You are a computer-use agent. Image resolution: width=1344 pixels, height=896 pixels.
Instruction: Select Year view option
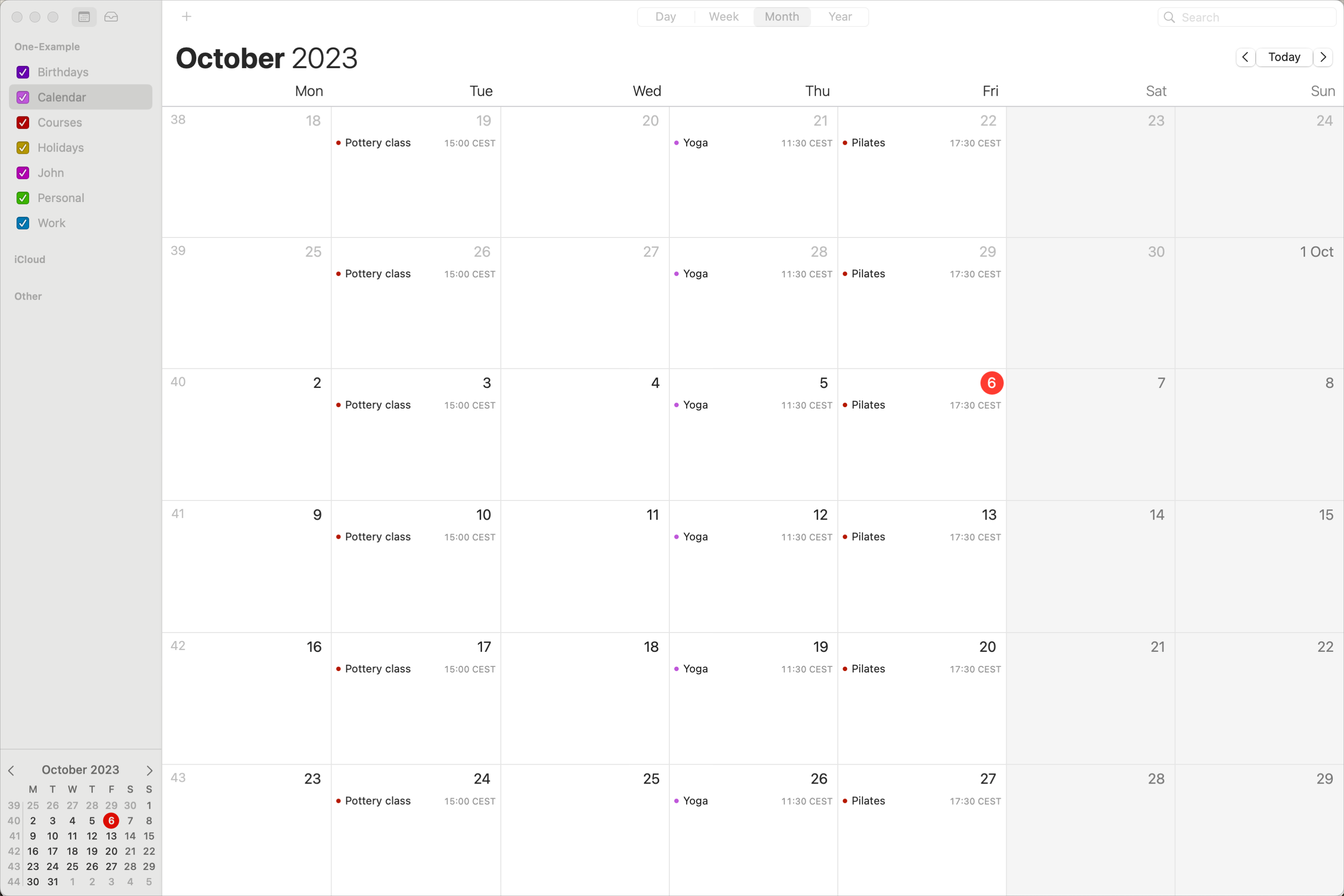click(839, 17)
